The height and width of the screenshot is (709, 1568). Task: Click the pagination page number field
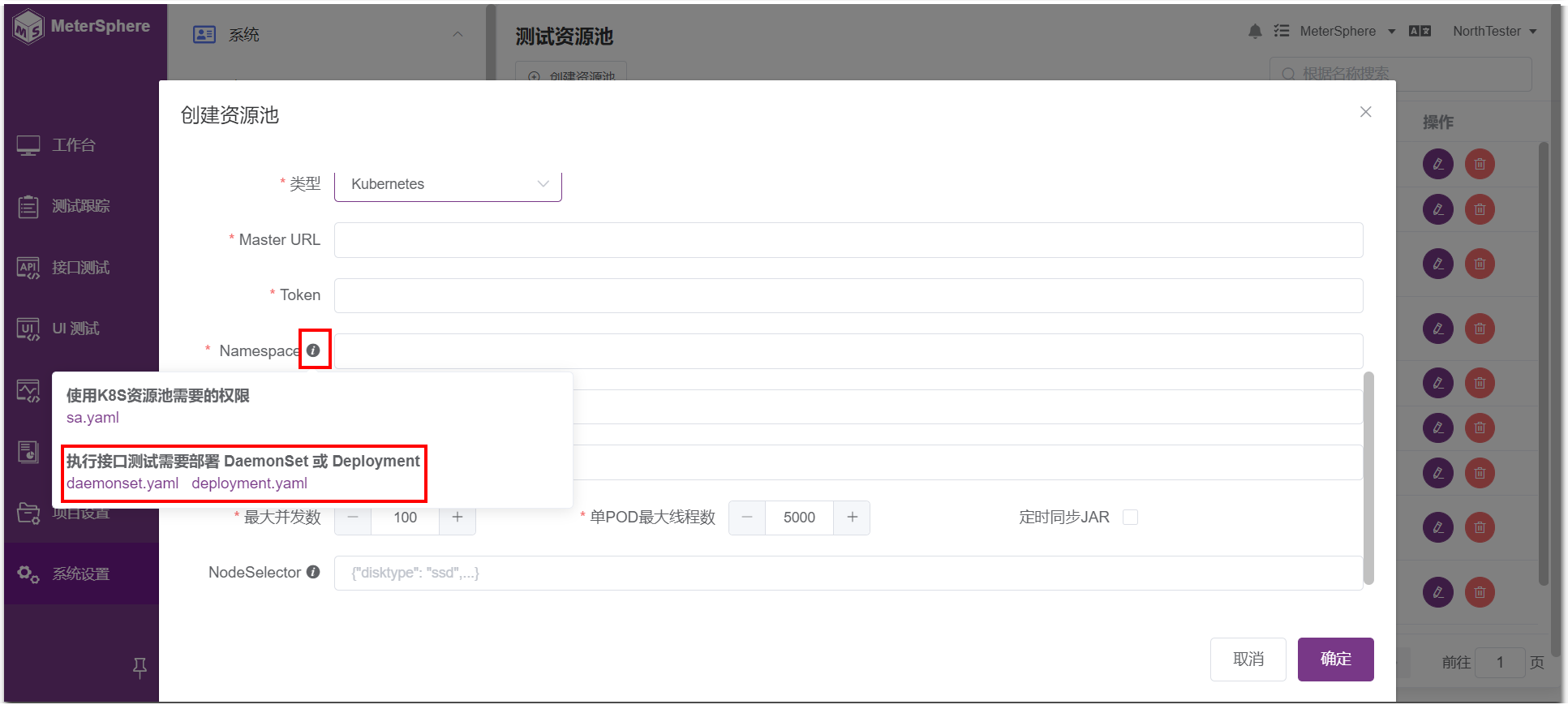(x=1500, y=663)
